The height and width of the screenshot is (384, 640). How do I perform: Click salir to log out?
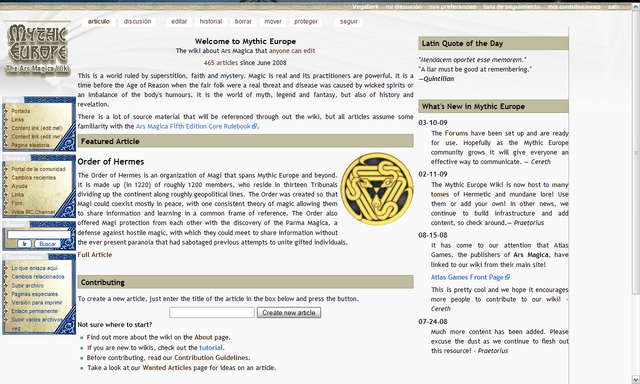(613, 7)
